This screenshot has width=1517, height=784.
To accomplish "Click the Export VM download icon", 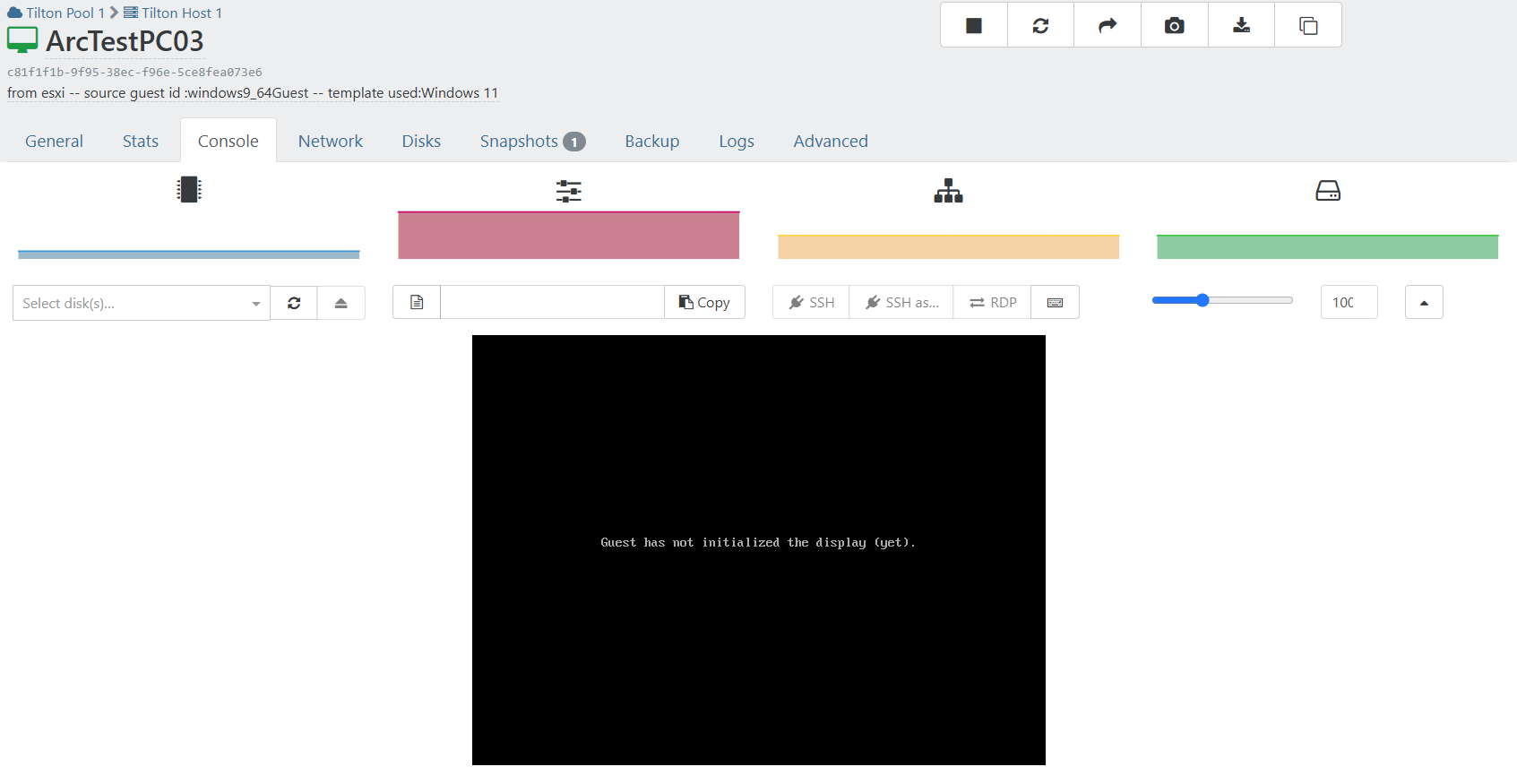I will point(1241,25).
